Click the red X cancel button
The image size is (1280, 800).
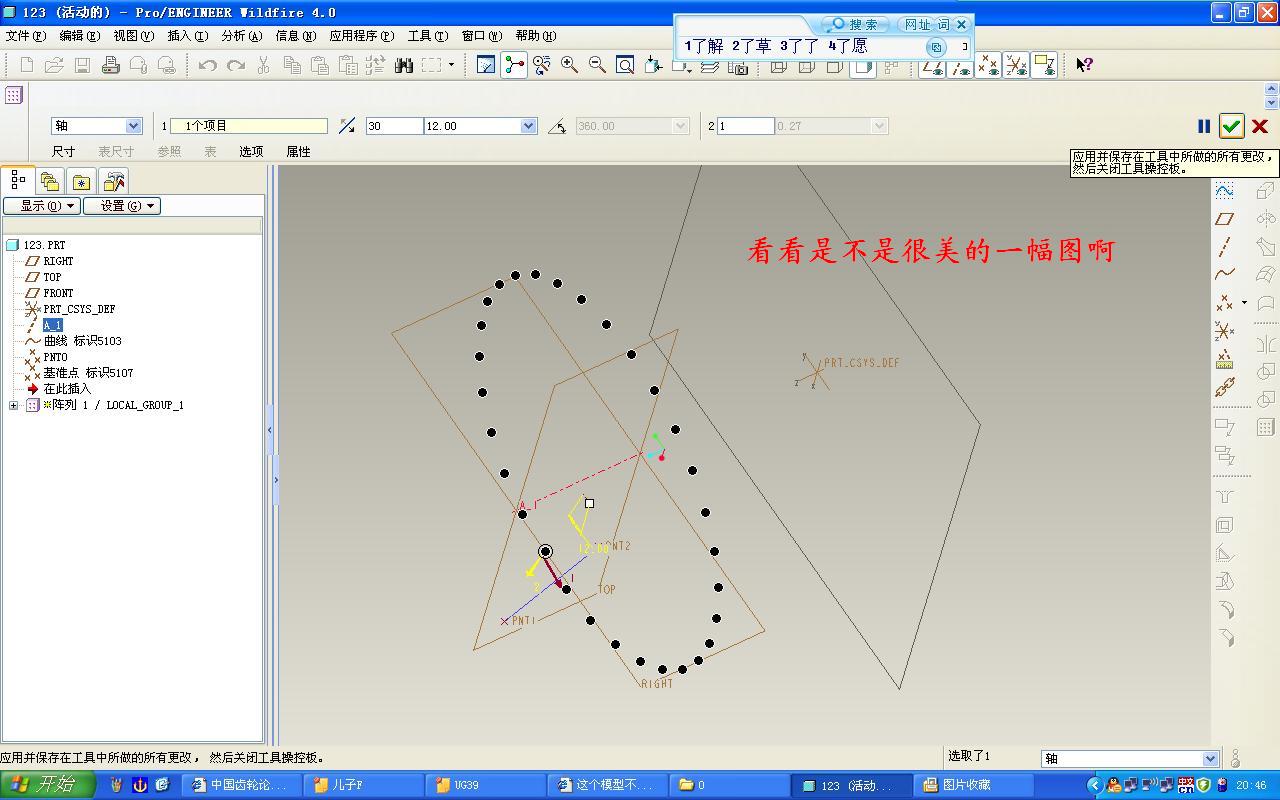pos(1260,126)
